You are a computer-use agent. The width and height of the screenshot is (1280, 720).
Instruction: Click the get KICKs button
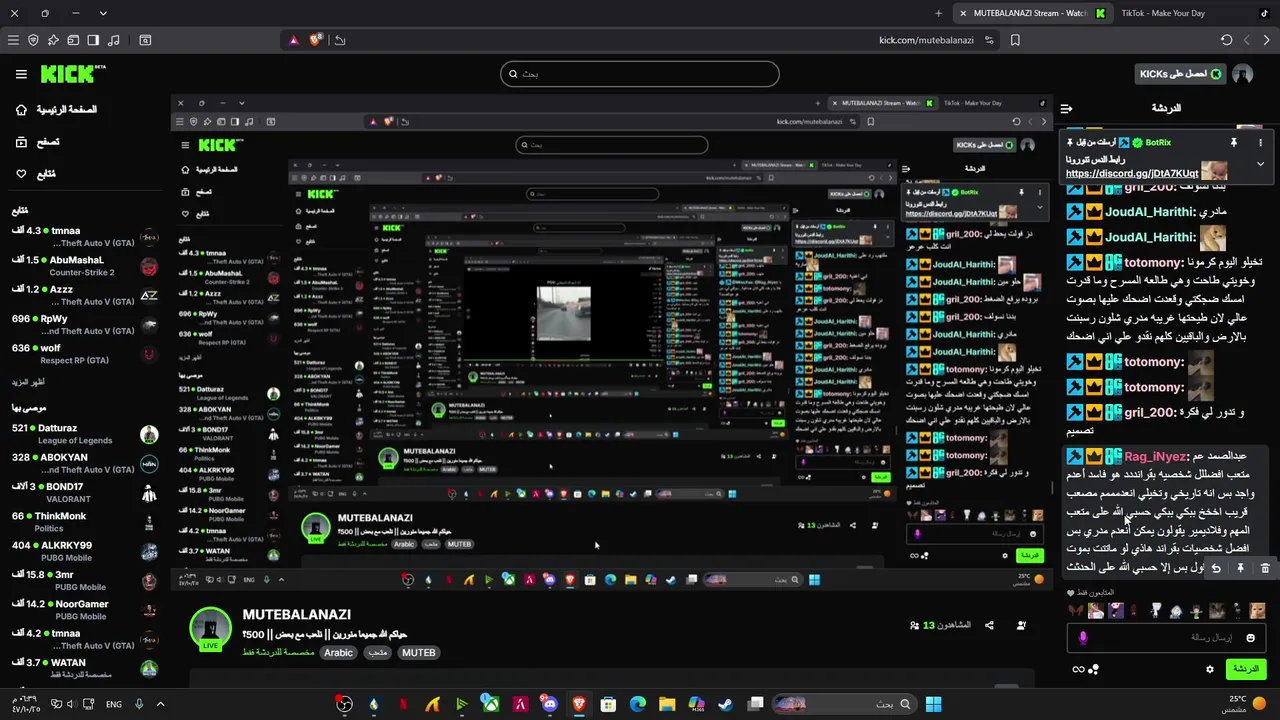[1181, 74]
